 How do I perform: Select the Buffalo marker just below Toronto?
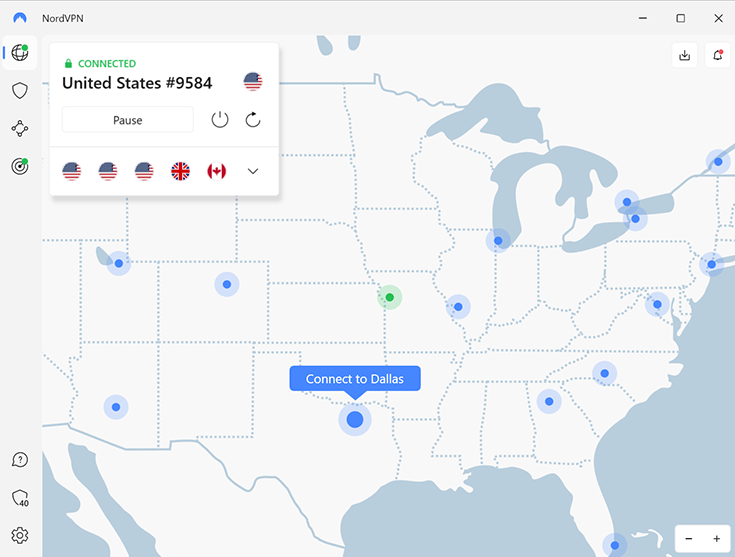pyautogui.click(x=635, y=219)
